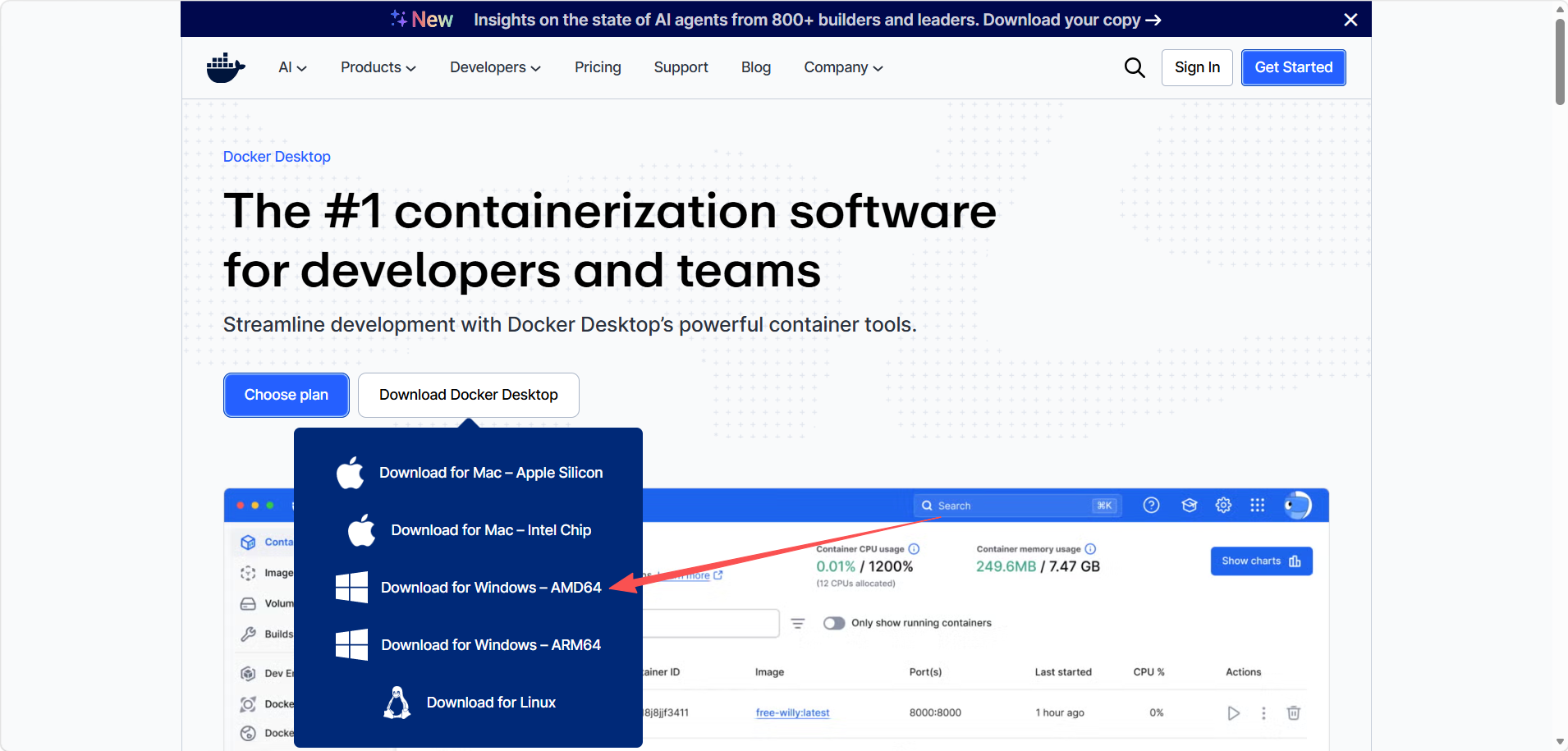Dismiss the announcement banner with the X

coord(1350,20)
